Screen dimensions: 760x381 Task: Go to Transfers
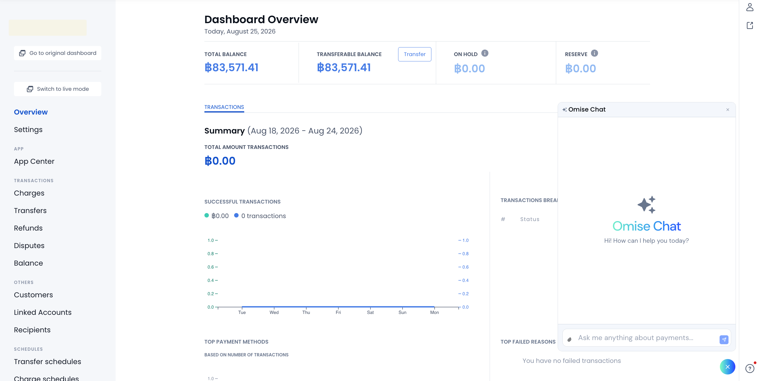[x=30, y=210]
